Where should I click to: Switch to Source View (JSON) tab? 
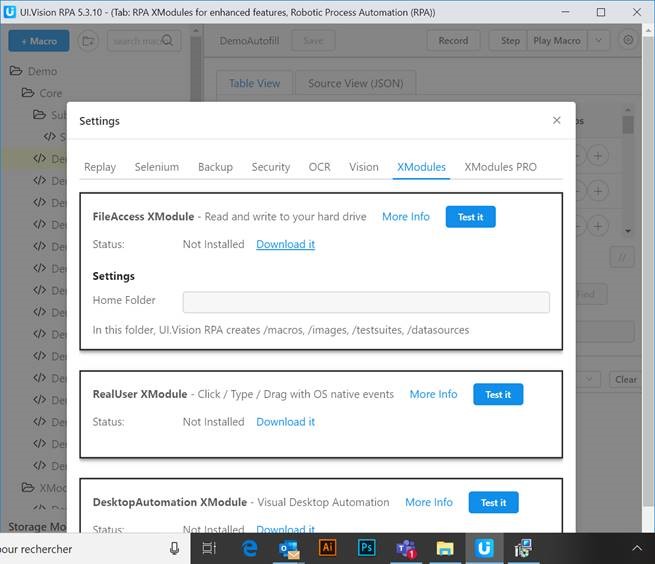coord(355,84)
